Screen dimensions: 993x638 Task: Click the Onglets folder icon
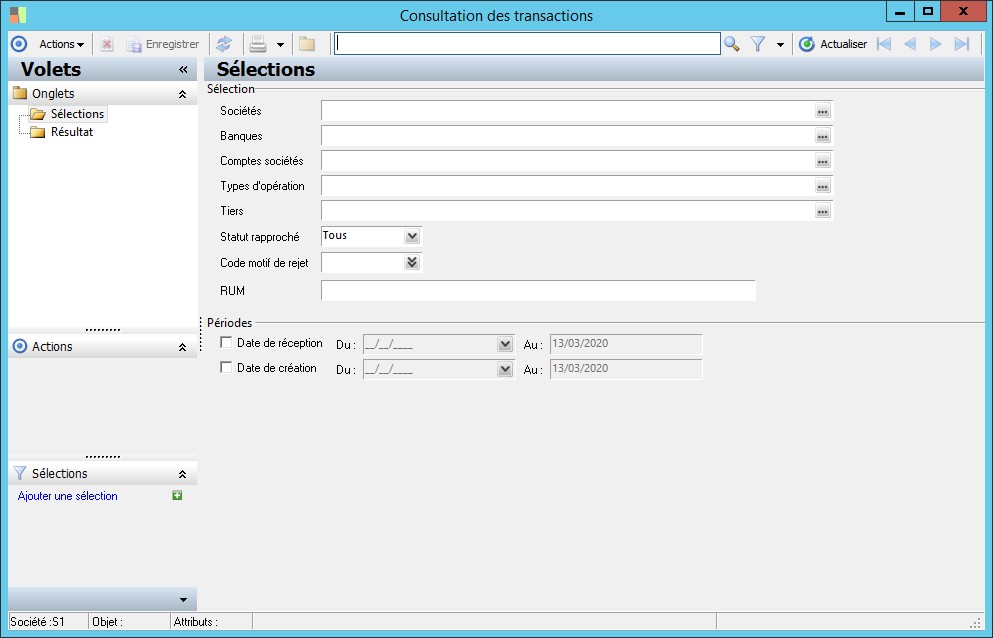(x=20, y=94)
